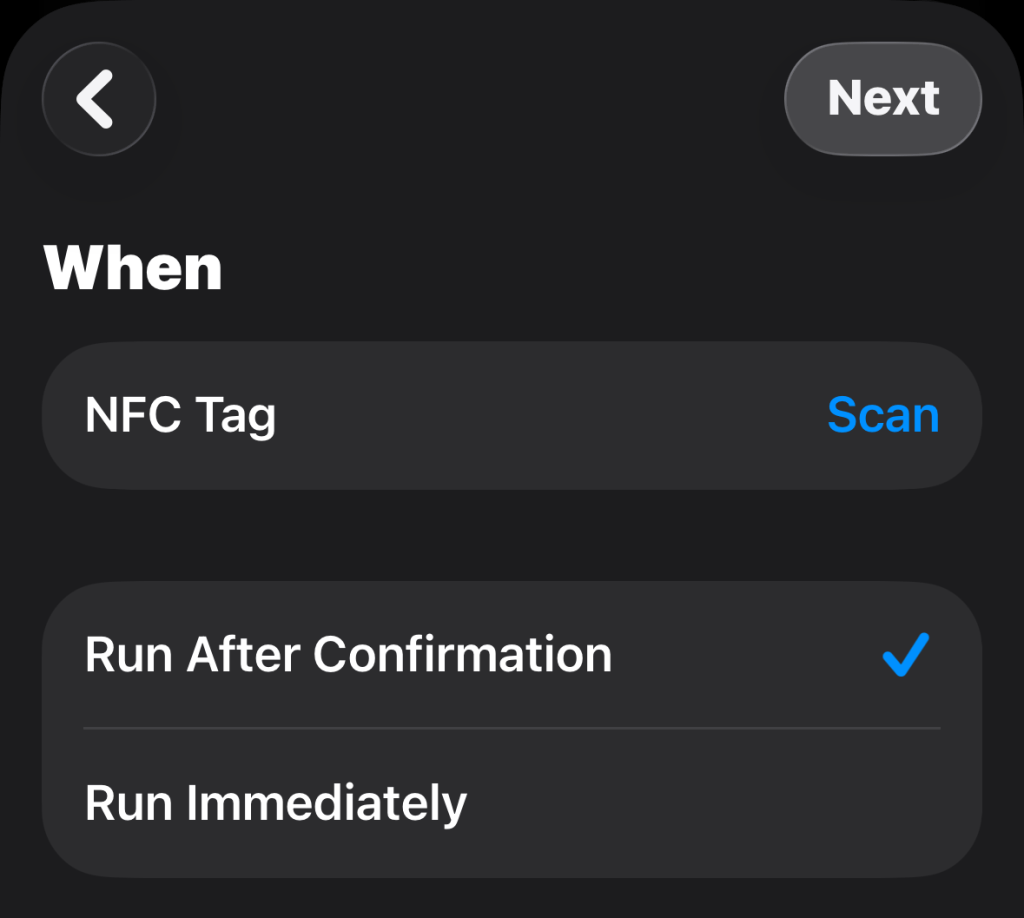Tap the checkmark beside Run After Confirmation
The height and width of the screenshot is (918, 1024).
tap(906, 656)
